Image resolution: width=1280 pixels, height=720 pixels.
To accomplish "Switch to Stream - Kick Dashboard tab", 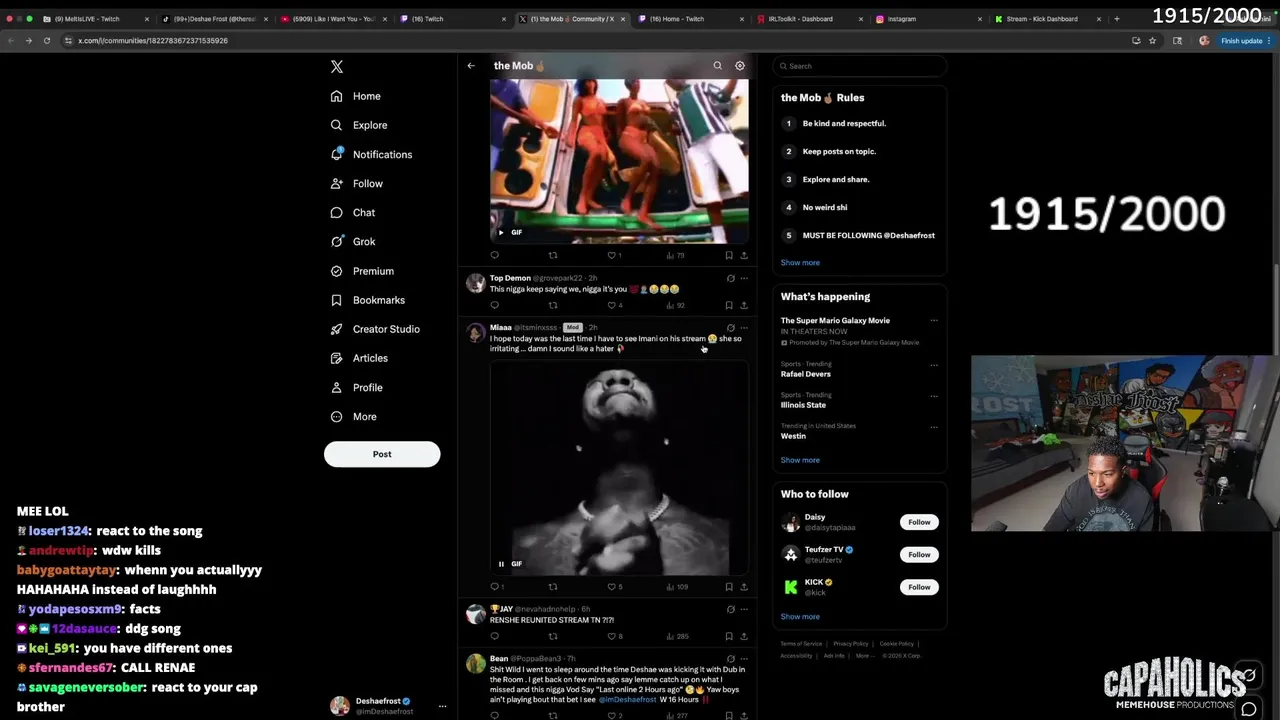I will point(1042,19).
